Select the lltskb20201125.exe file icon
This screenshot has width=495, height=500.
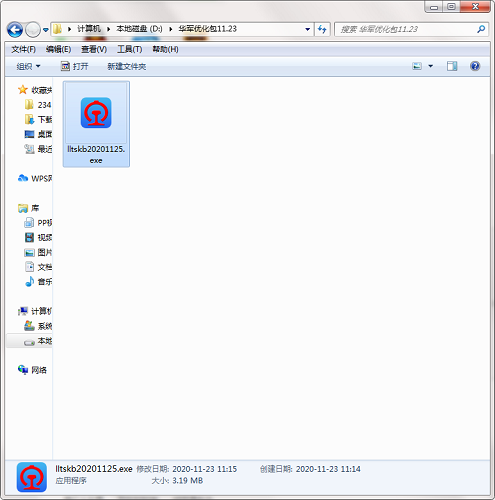point(96,113)
